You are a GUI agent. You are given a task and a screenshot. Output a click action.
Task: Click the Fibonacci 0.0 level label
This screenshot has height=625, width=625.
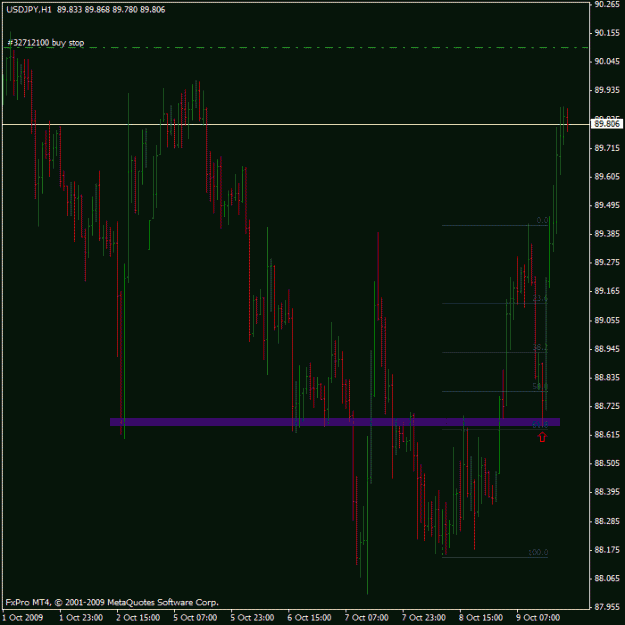[x=542, y=220]
